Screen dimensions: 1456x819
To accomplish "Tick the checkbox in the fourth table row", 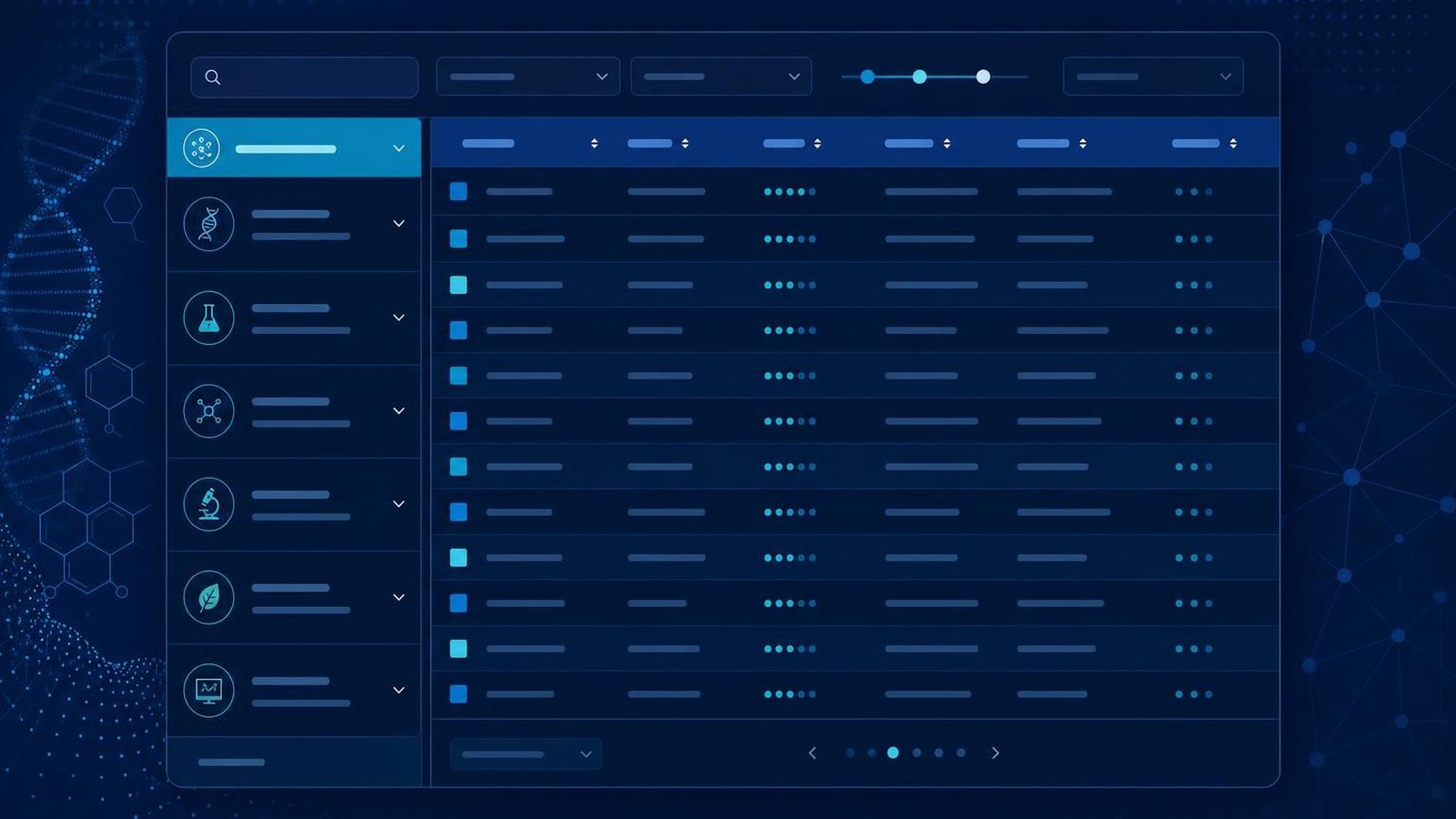I will tap(459, 330).
